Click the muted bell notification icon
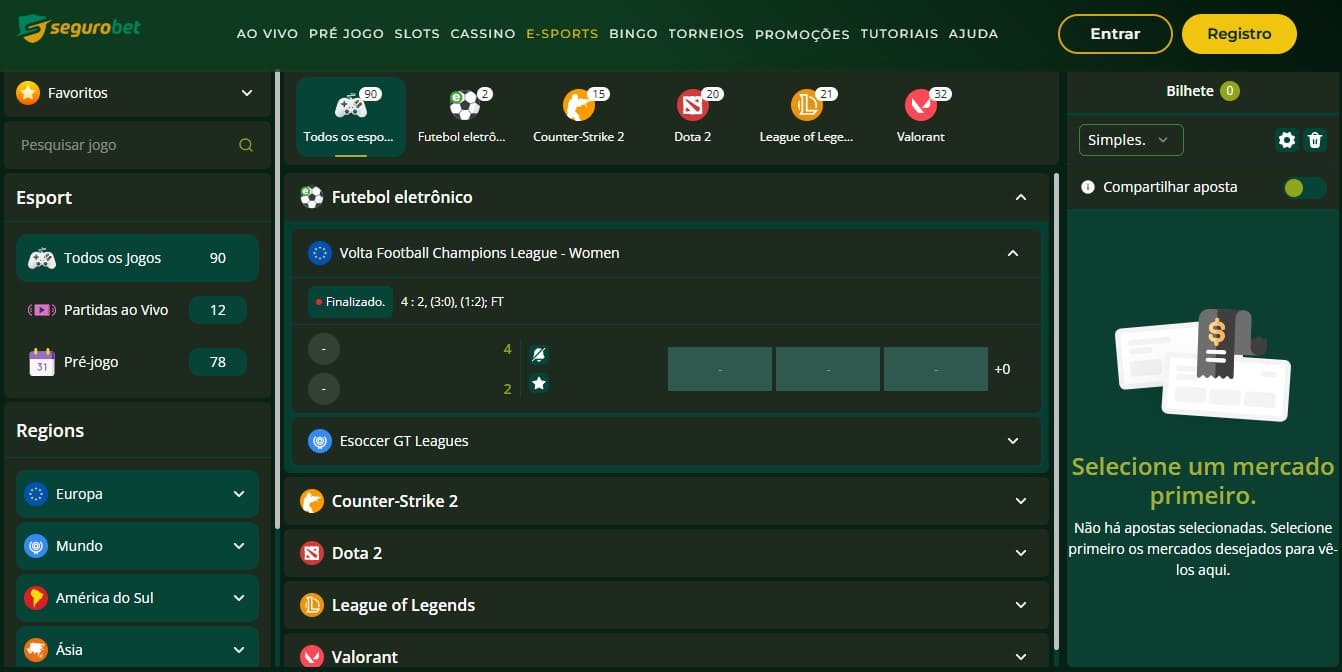 tap(539, 355)
